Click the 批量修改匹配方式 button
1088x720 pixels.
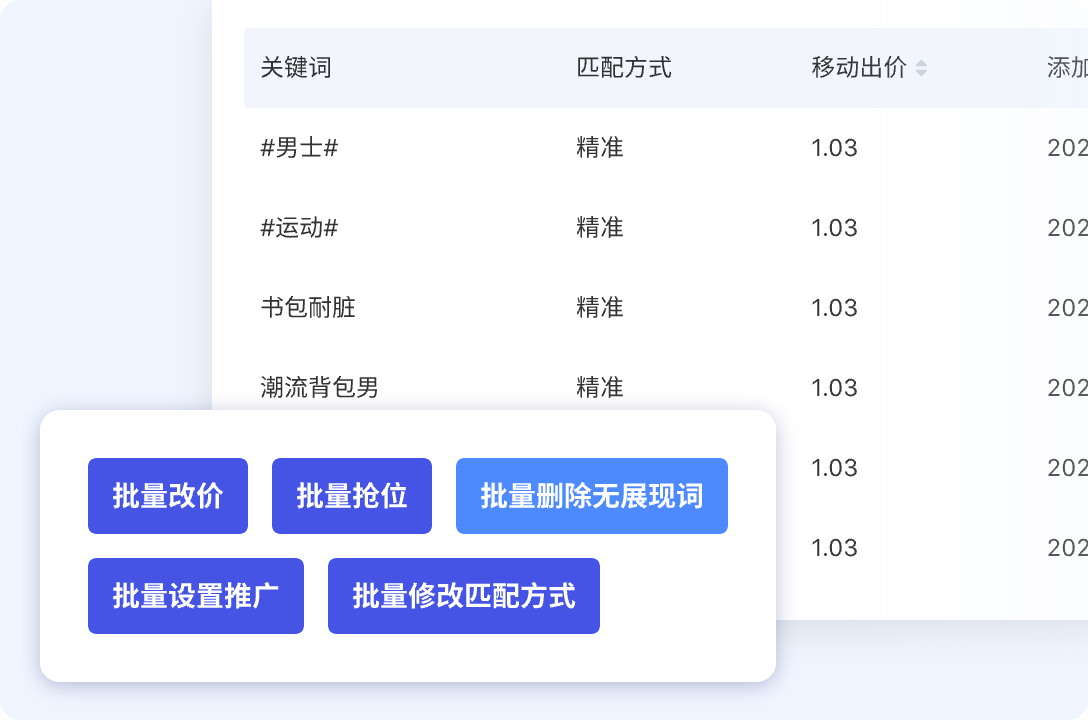(x=463, y=596)
